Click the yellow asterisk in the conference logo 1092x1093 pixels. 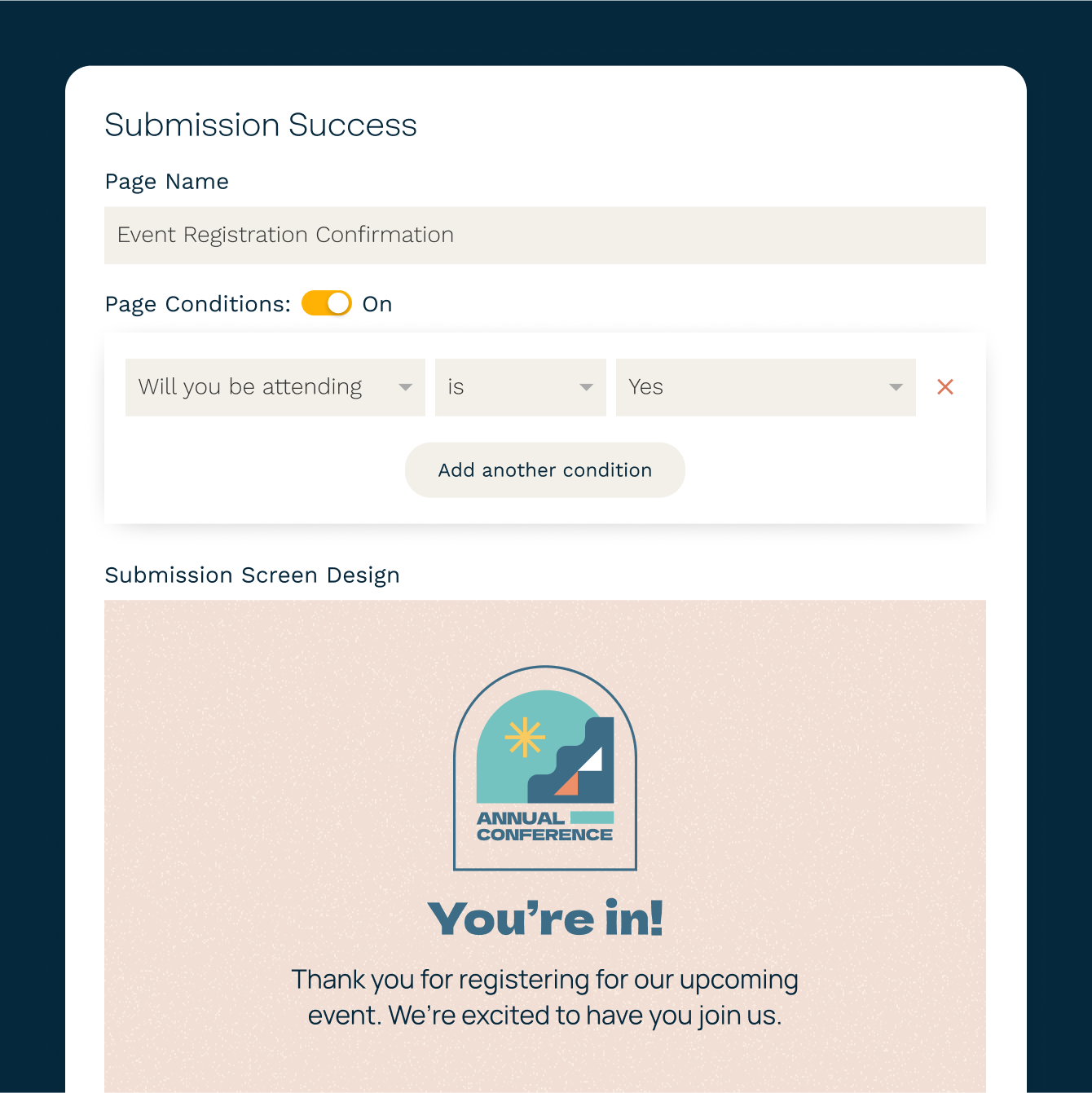525,737
